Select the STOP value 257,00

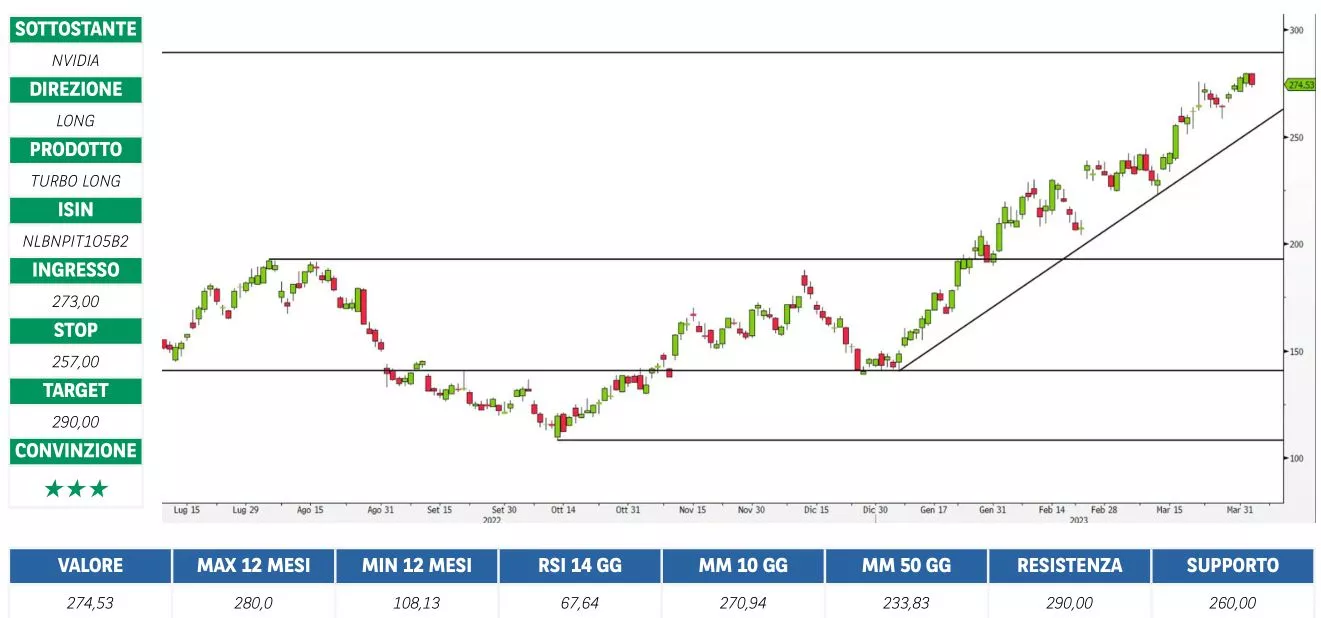pyautogui.click(x=76, y=361)
